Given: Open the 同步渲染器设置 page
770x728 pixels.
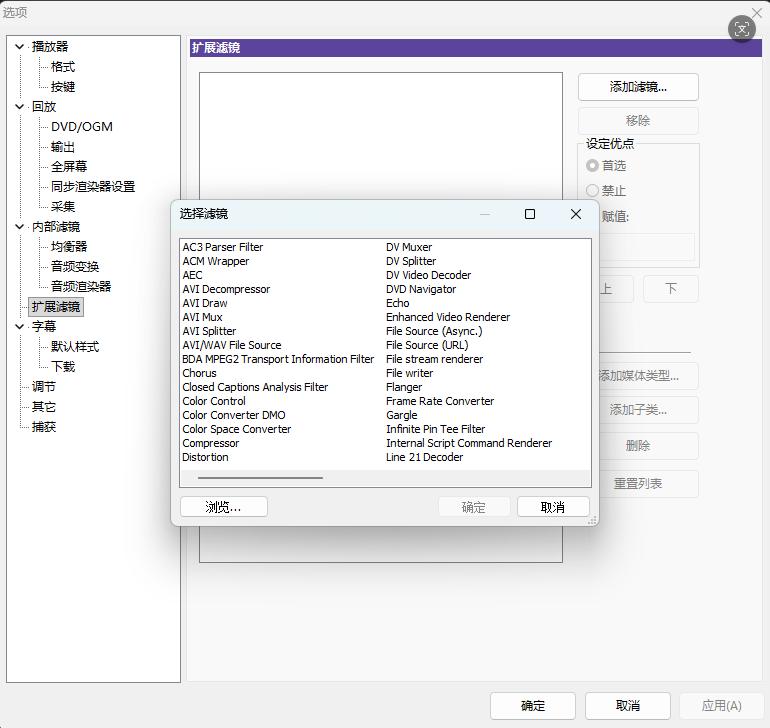Looking at the screenshot, I should (x=93, y=187).
